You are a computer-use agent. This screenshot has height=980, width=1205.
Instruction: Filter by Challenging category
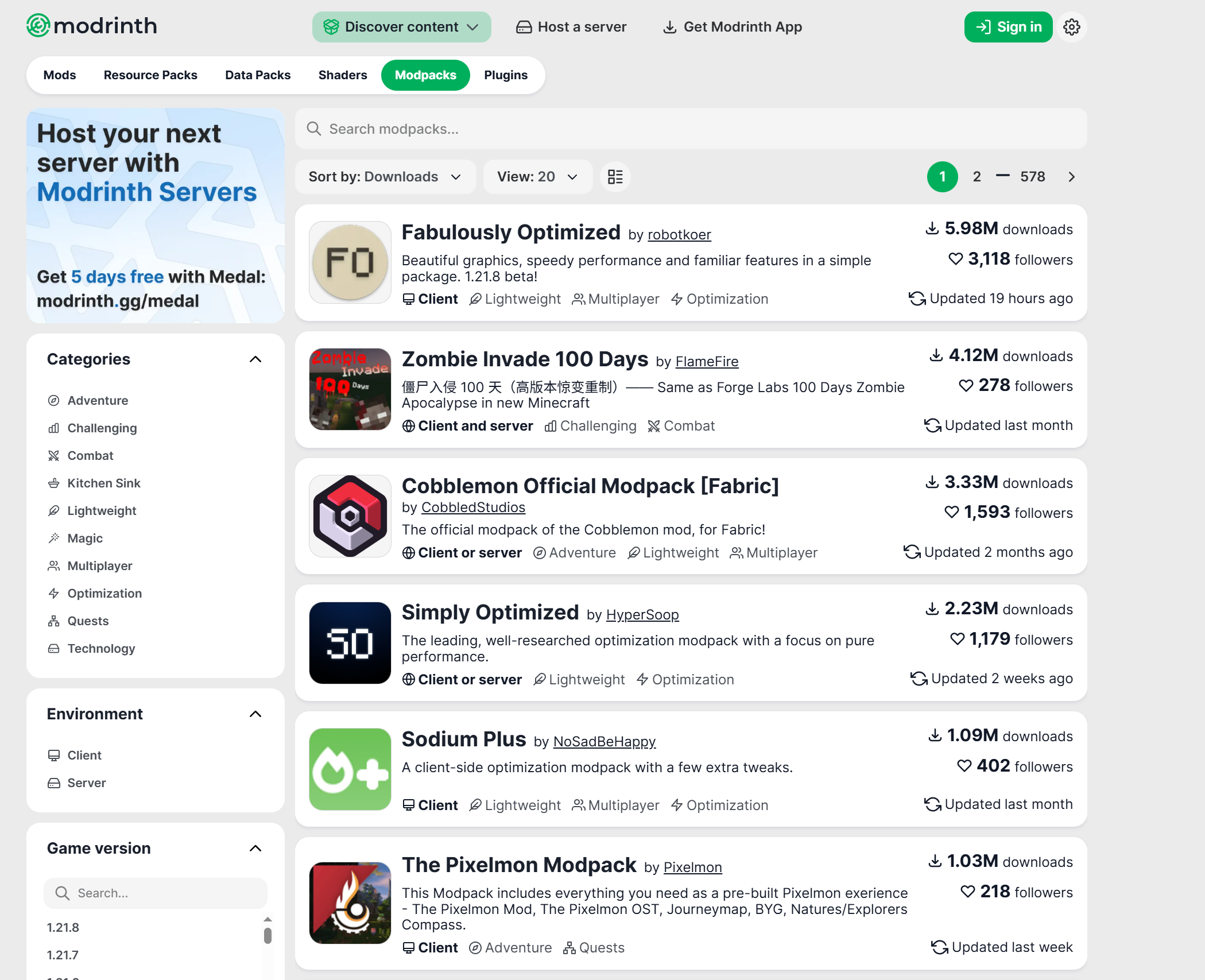click(92, 428)
